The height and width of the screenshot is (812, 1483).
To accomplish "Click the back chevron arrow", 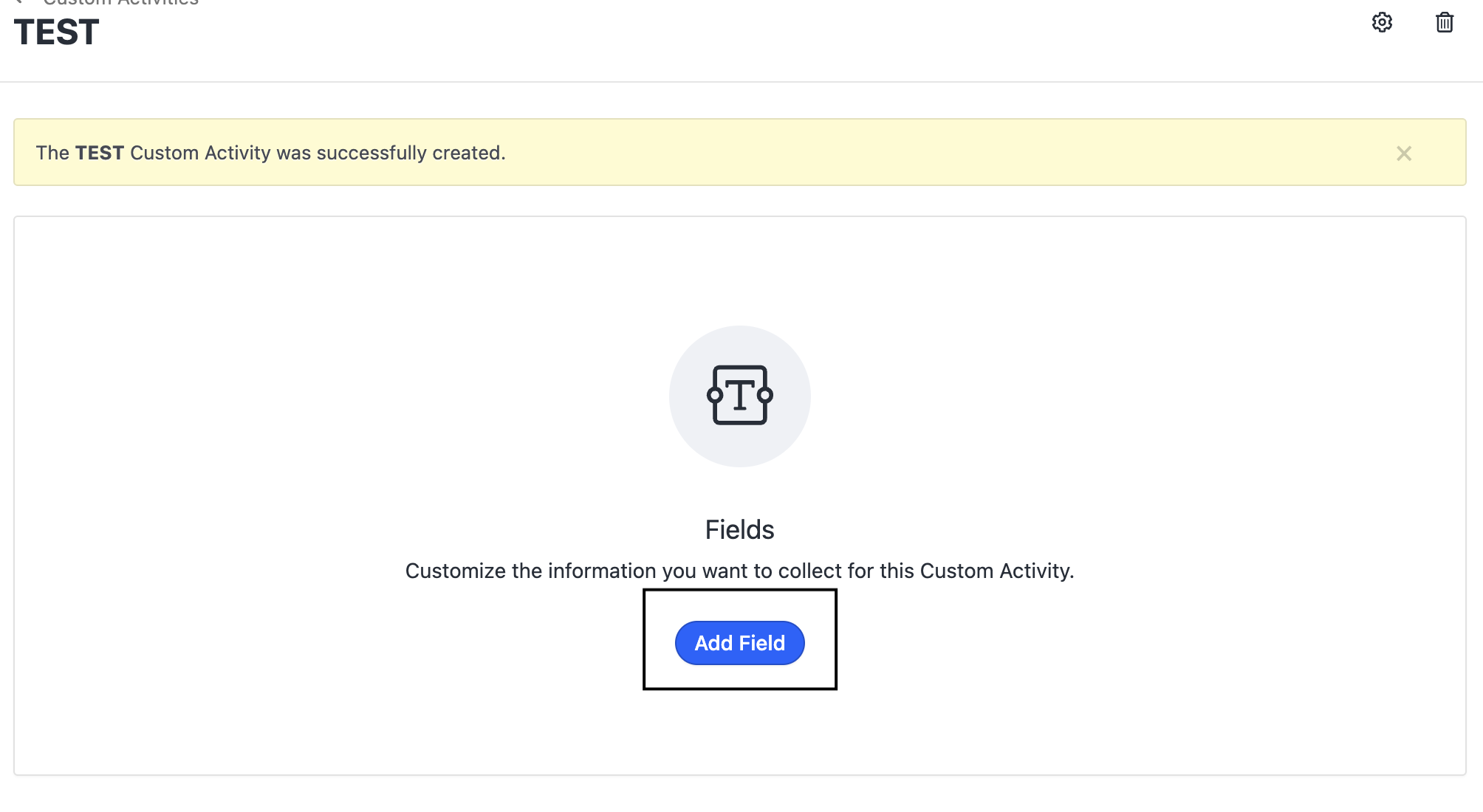I will [x=18, y=1].
